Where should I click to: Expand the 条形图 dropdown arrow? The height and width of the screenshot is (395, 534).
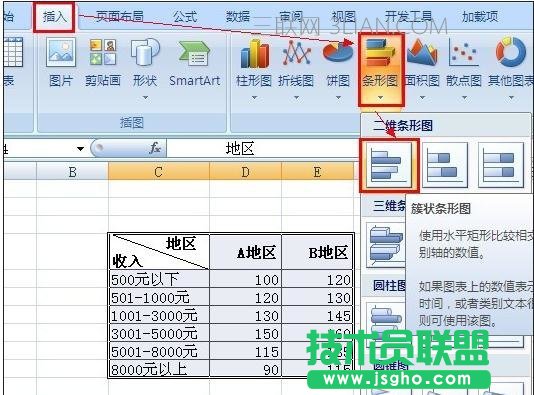tap(380, 98)
